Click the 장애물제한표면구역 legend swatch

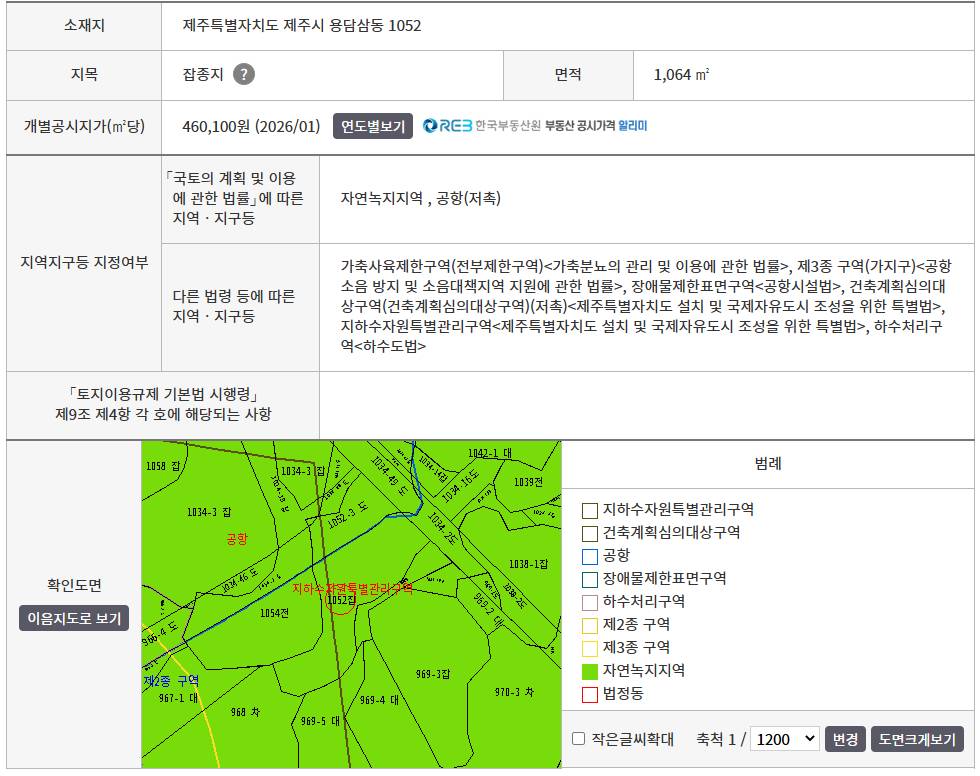pyautogui.click(x=590, y=579)
